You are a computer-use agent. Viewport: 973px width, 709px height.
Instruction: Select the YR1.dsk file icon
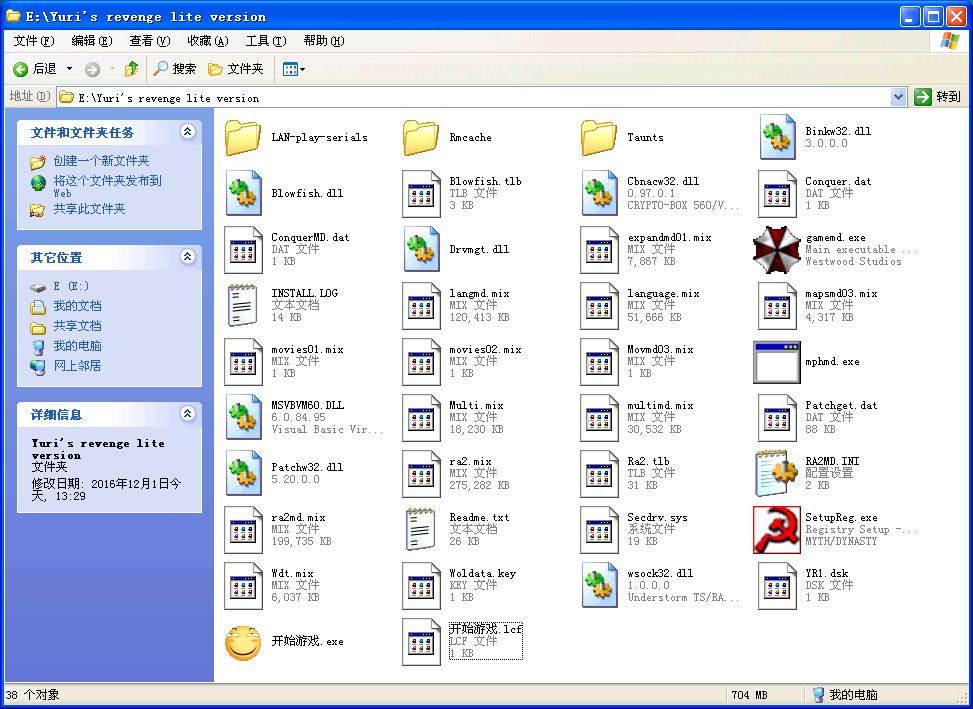point(778,586)
